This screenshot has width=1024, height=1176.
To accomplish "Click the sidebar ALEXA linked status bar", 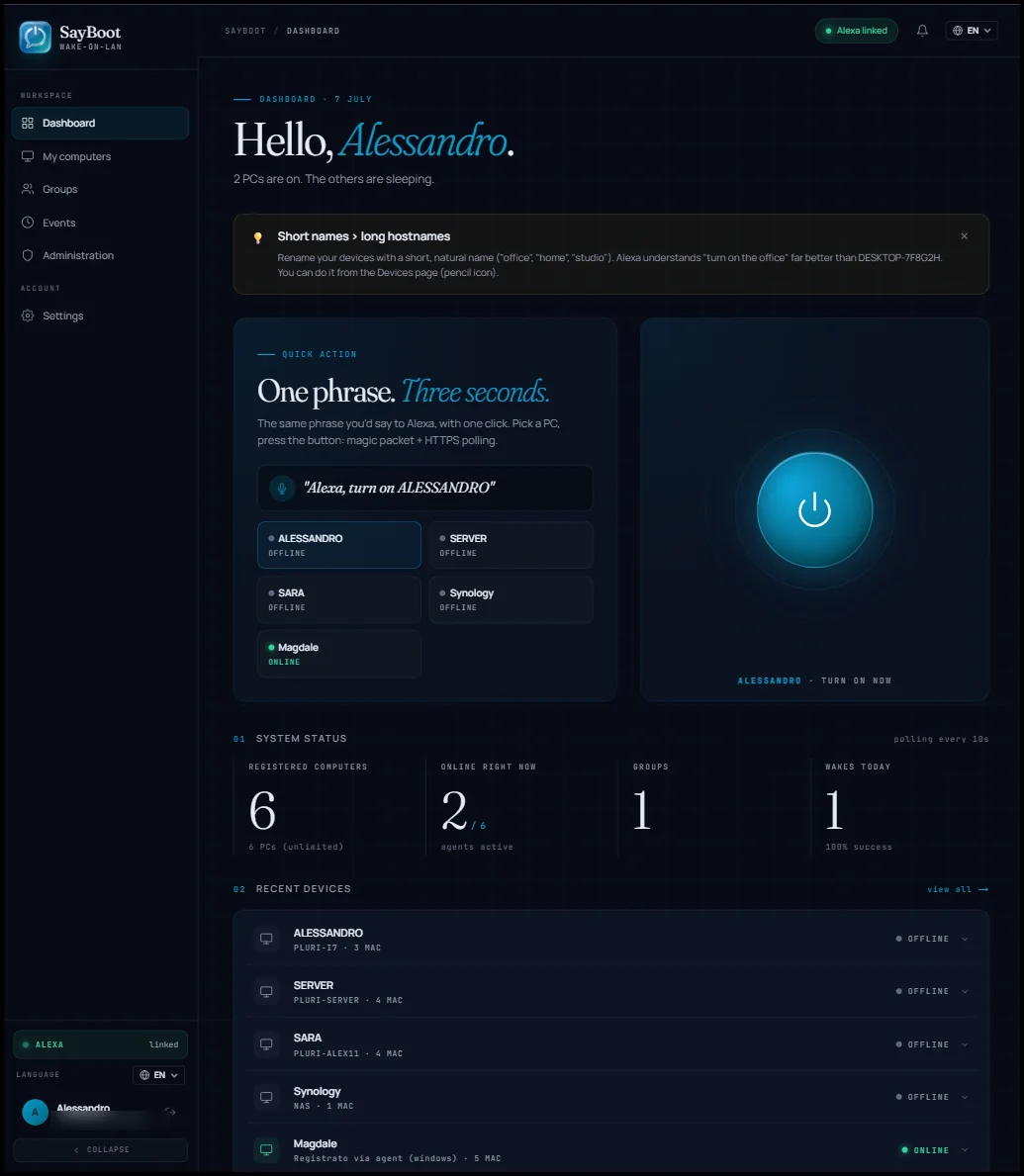I will pos(101,1044).
